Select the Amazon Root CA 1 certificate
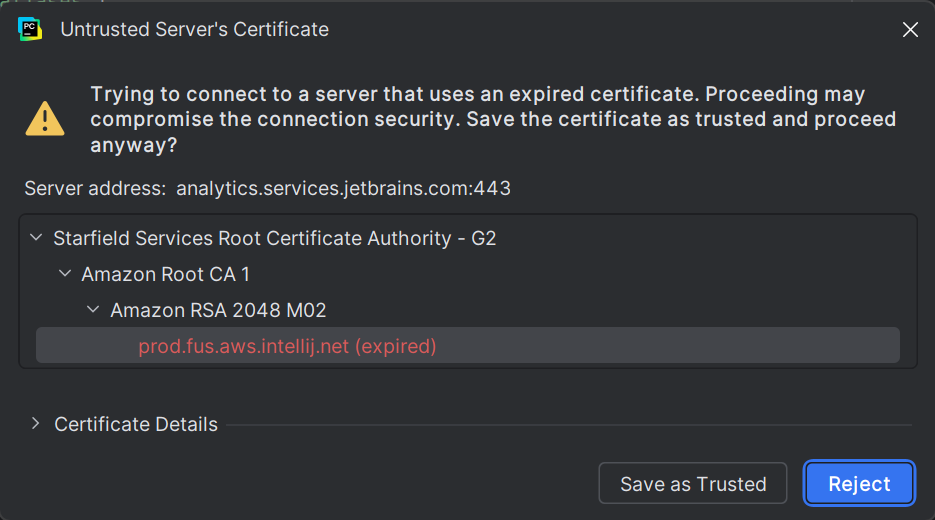This screenshot has width=935, height=520. point(166,274)
